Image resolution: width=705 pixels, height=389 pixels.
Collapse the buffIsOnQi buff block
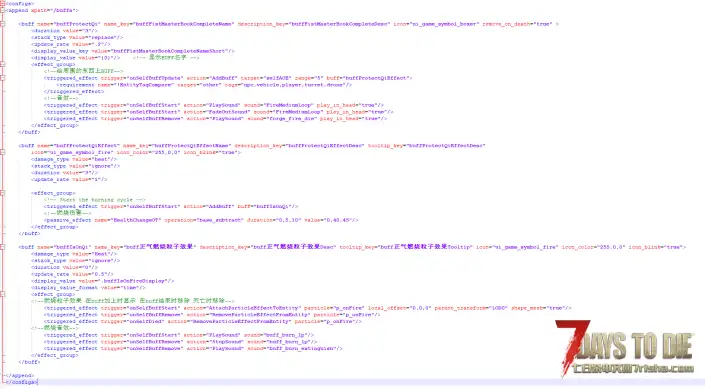point(3,247)
